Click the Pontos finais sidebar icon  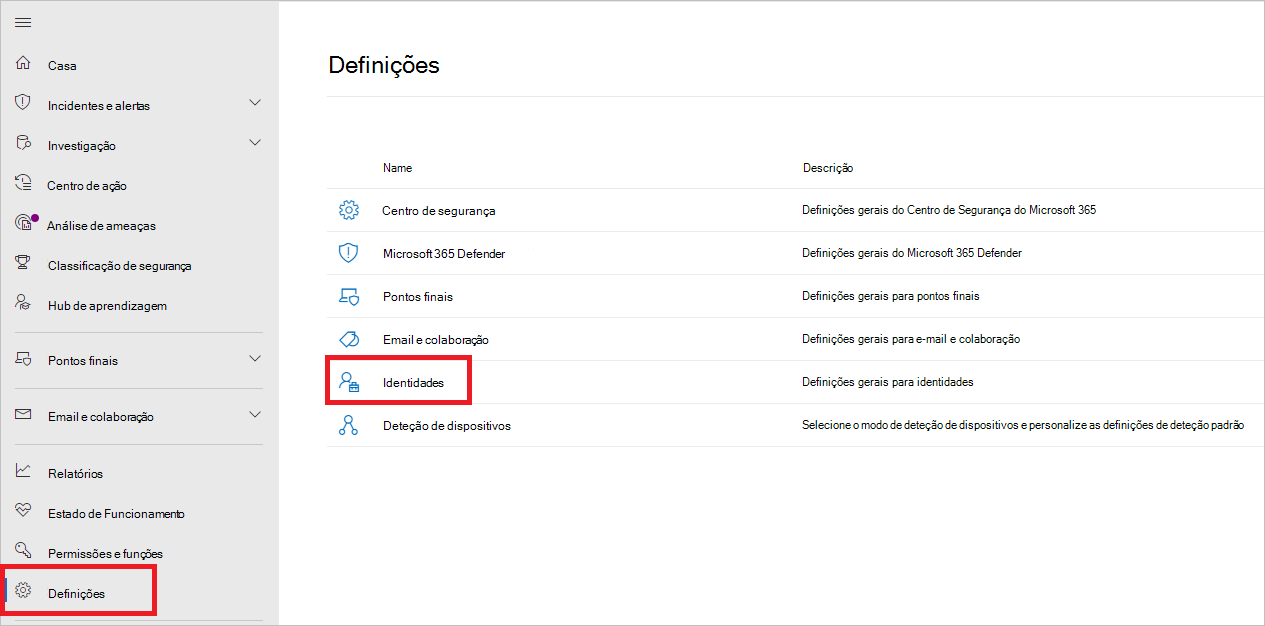(x=23, y=359)
